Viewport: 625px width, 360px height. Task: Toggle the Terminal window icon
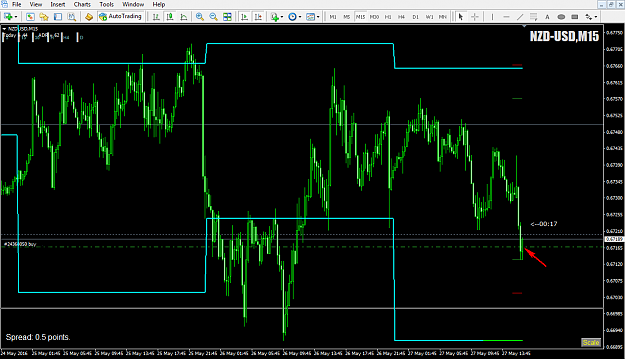pos(58,17)
